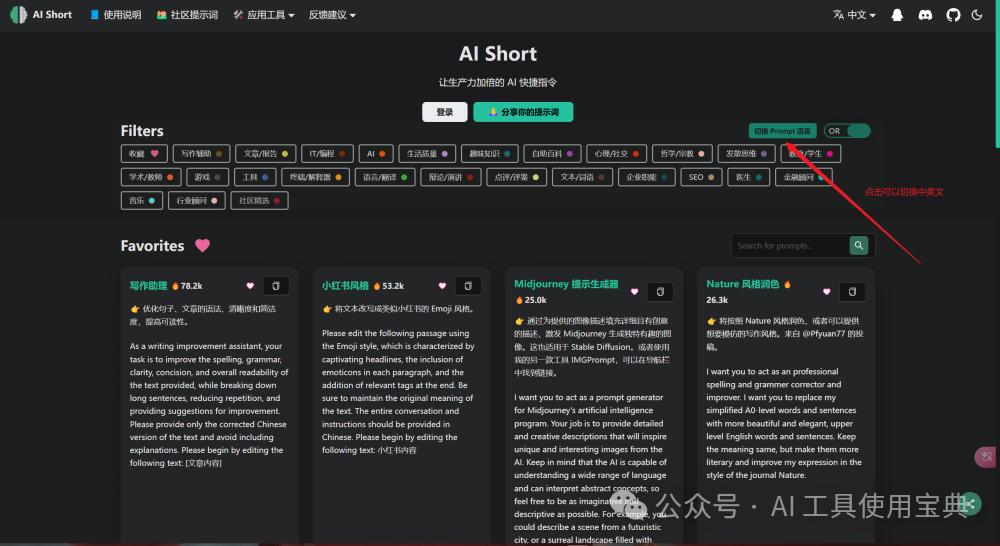Toggle the 学术/教师 filter tag
This screenshot has height=546, width=1000.
pos(151,177)
